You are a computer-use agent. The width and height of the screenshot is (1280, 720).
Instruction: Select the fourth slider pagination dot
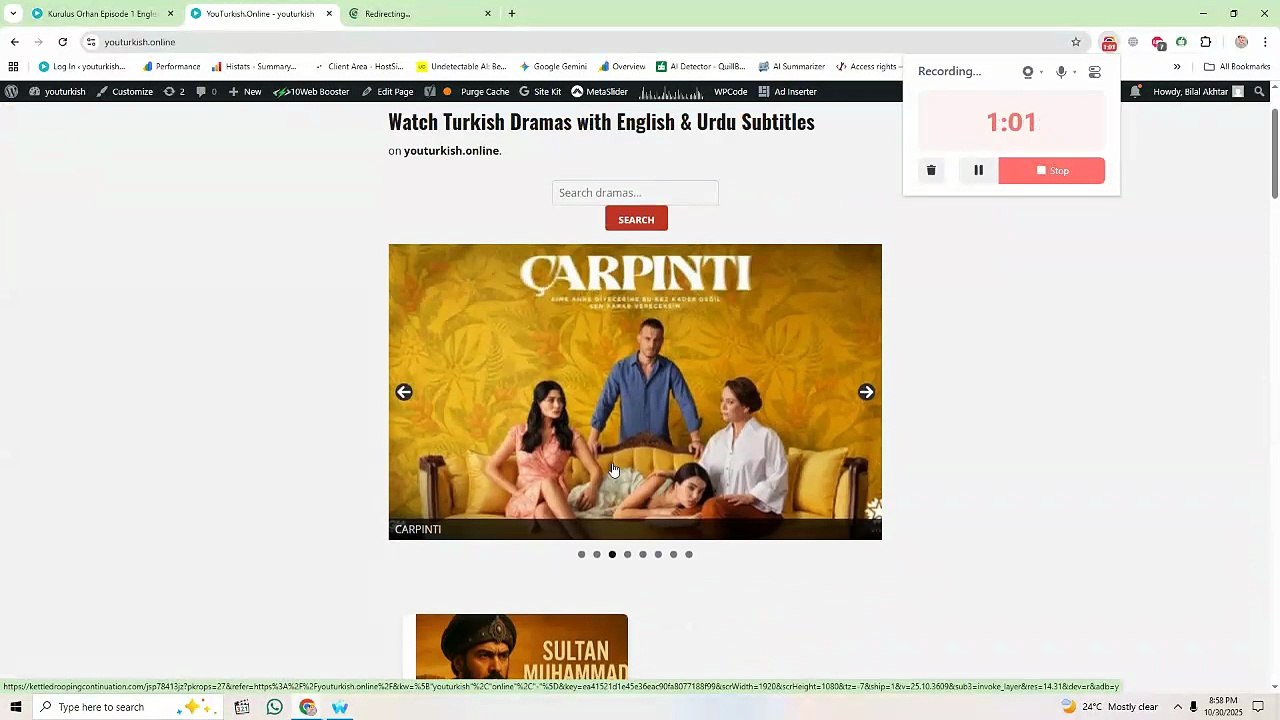627,554
